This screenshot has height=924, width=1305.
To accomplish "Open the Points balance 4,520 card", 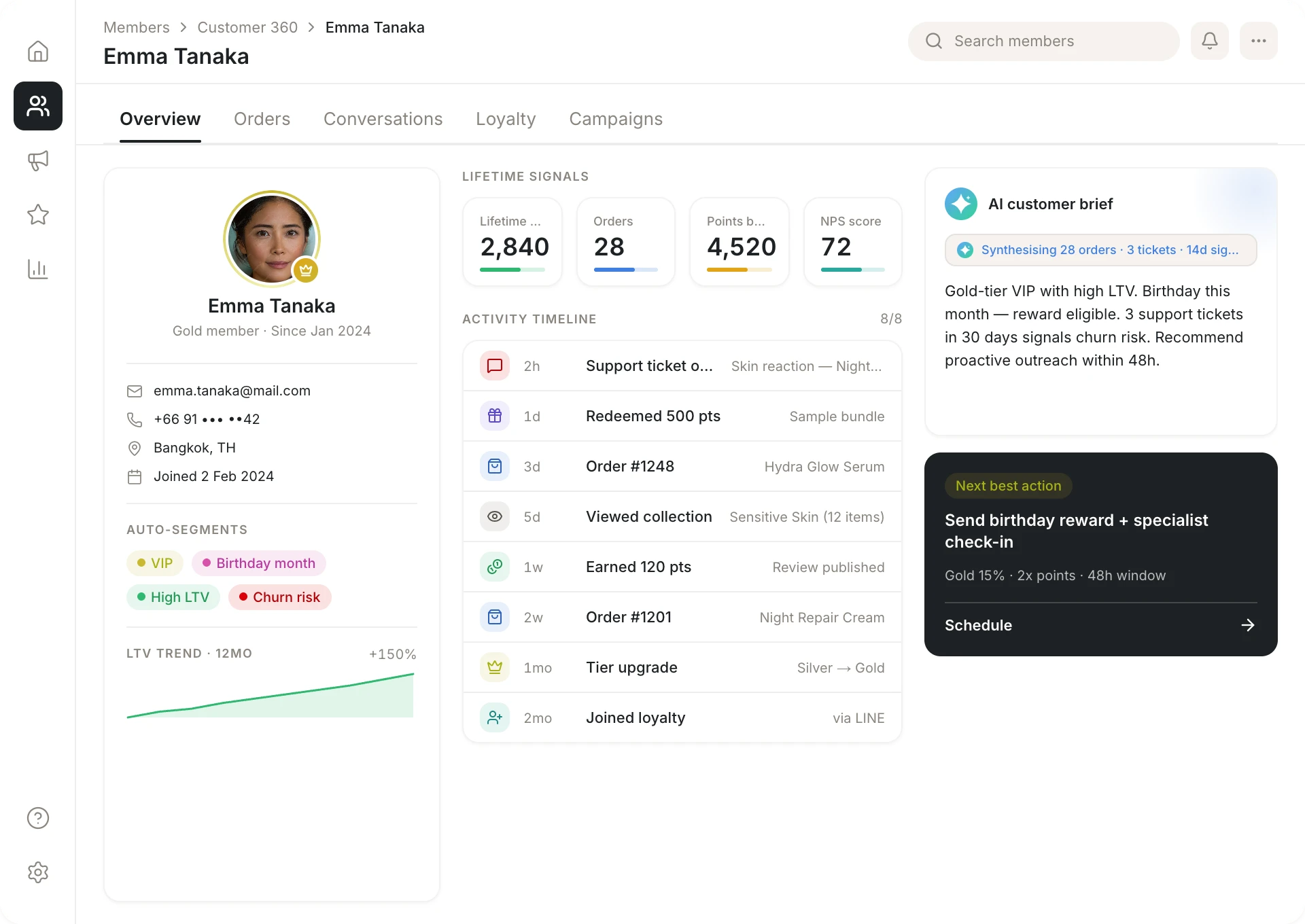I will point(739,242).
